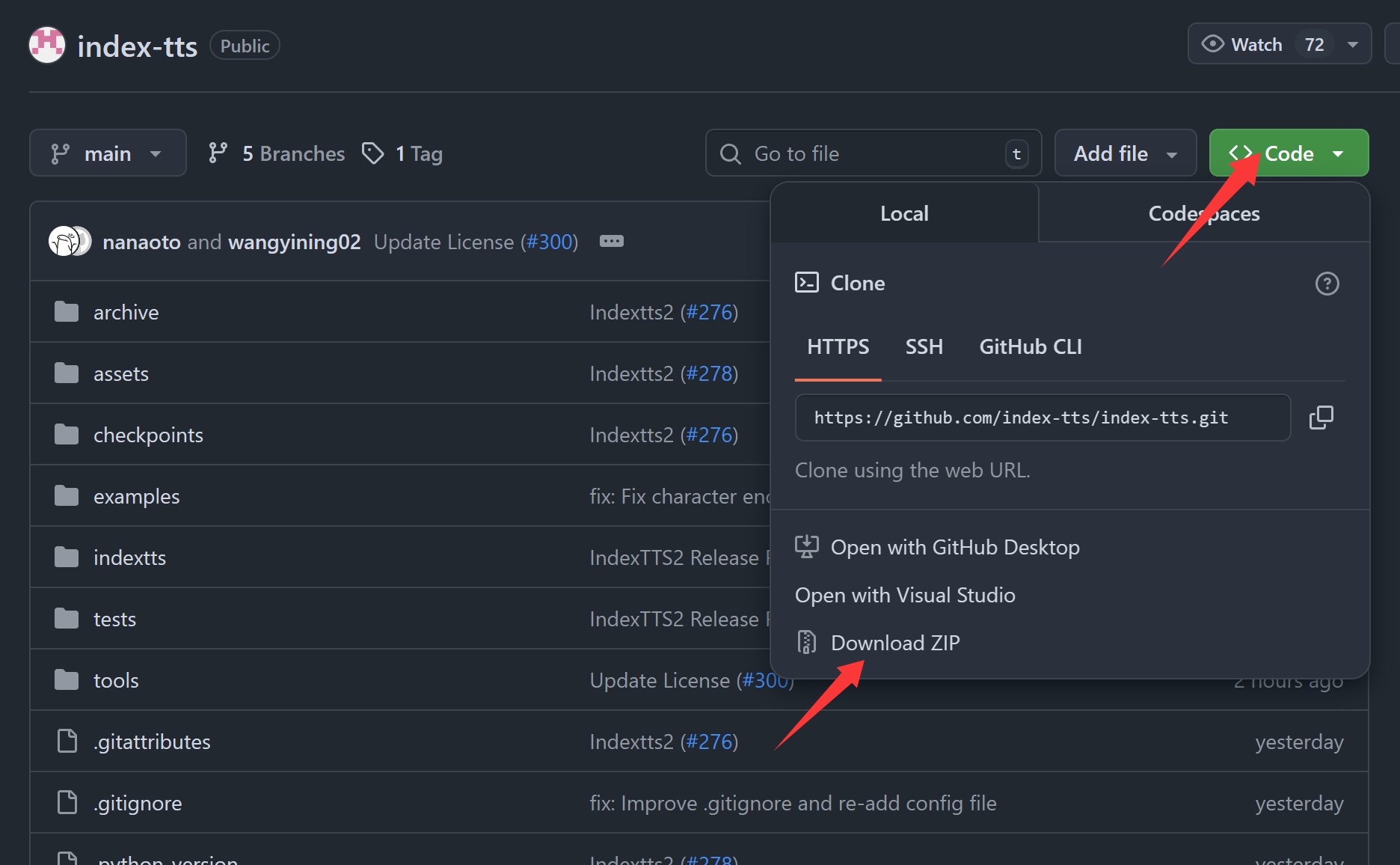
Task: Open the .gitattributes file
Action: pyautogui.click(x=152, y=742)
